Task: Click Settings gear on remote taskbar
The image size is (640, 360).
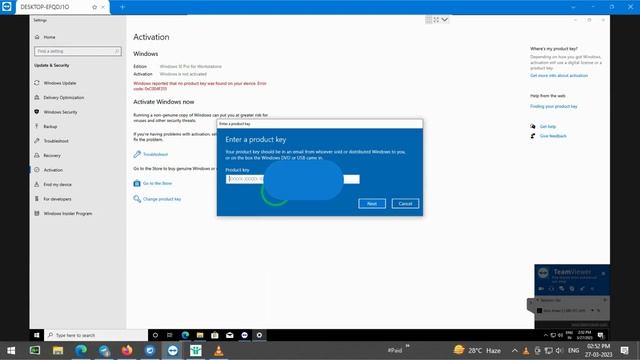Action: click(x=259, y=335)
